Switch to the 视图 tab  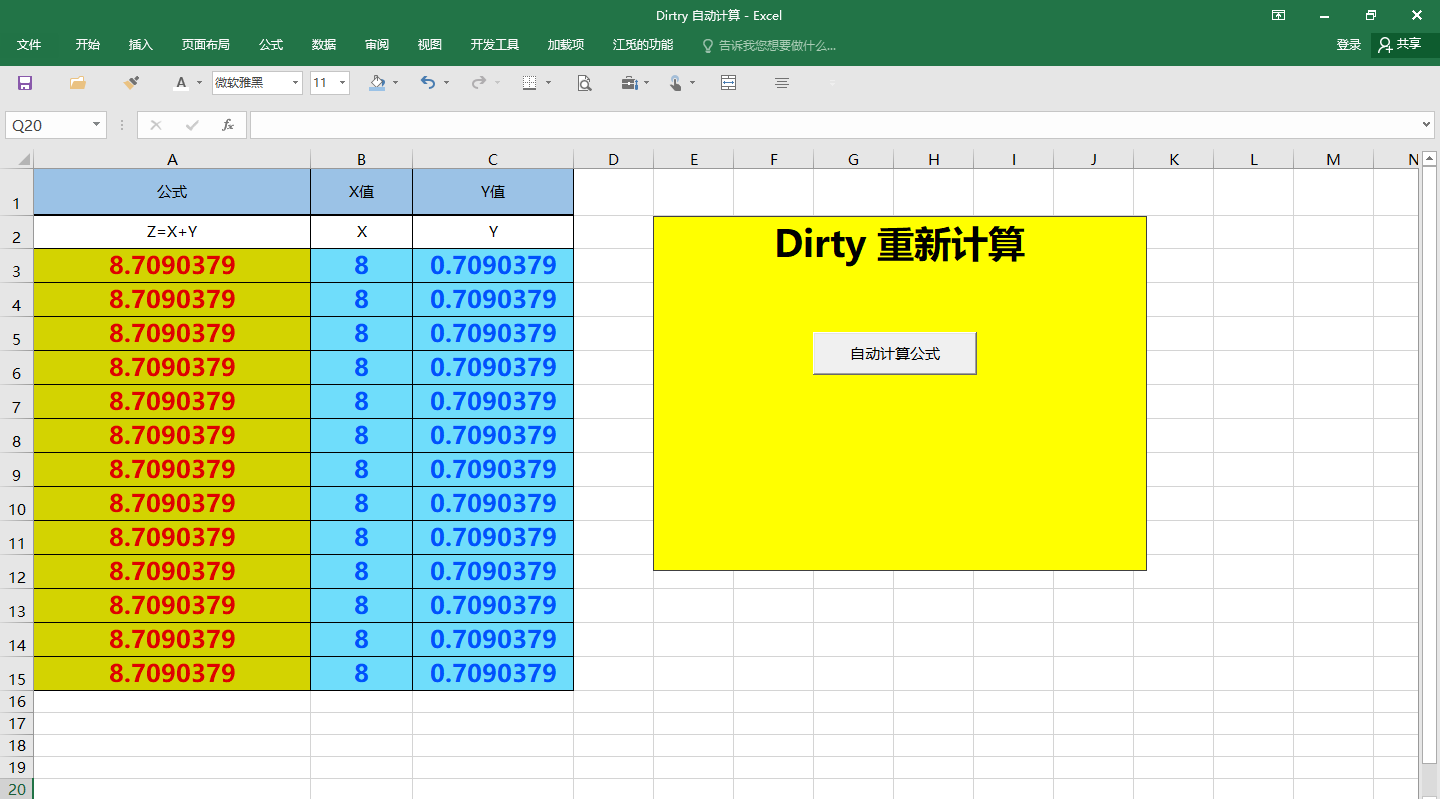[430, 45]
